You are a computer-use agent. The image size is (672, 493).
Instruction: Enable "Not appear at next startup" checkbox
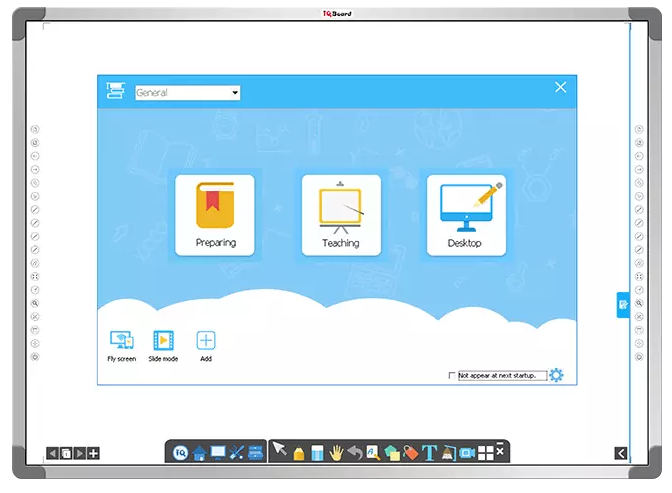coord(452,376)
